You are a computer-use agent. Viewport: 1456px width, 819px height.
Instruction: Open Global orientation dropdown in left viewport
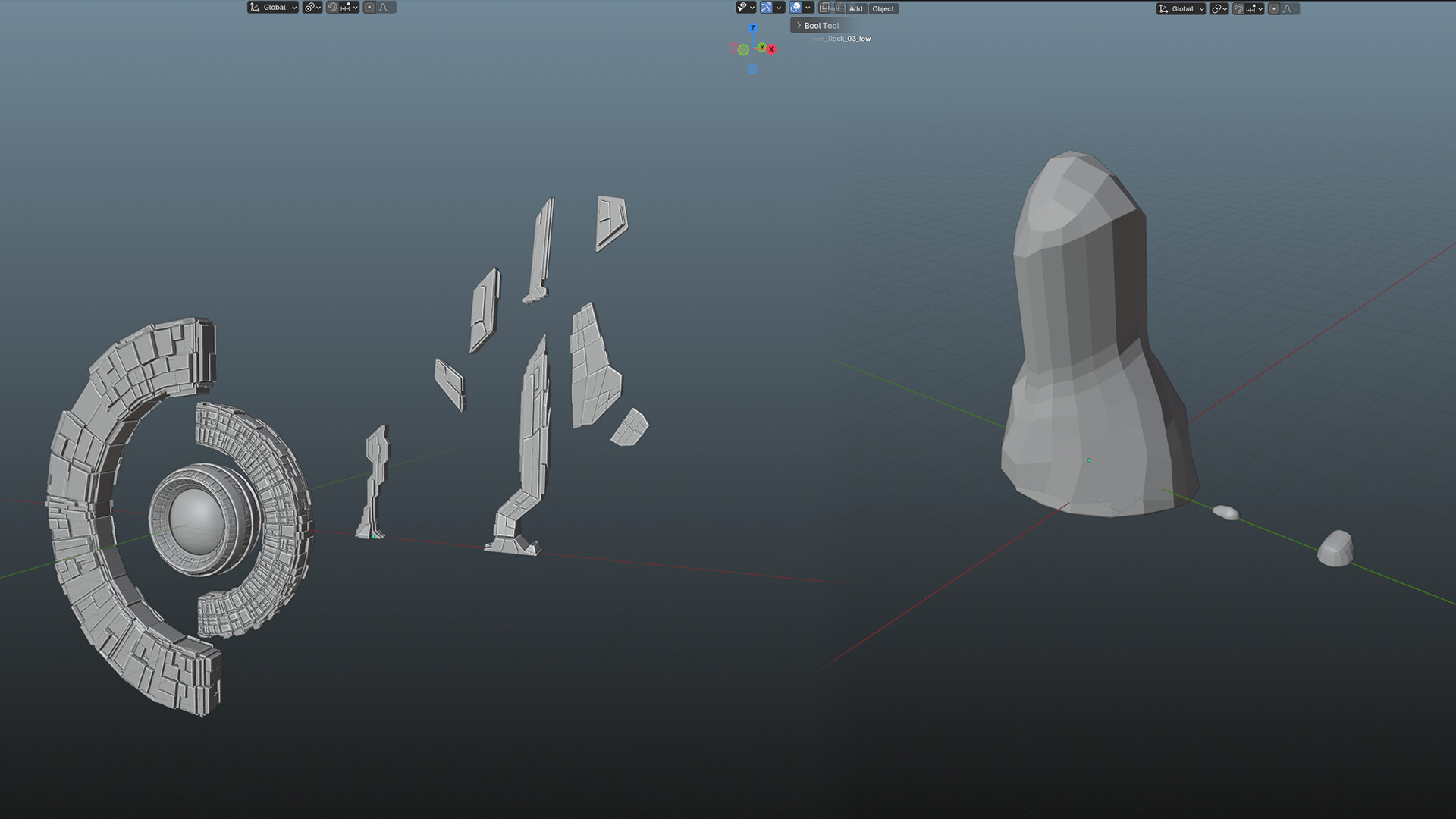point(273,8)
